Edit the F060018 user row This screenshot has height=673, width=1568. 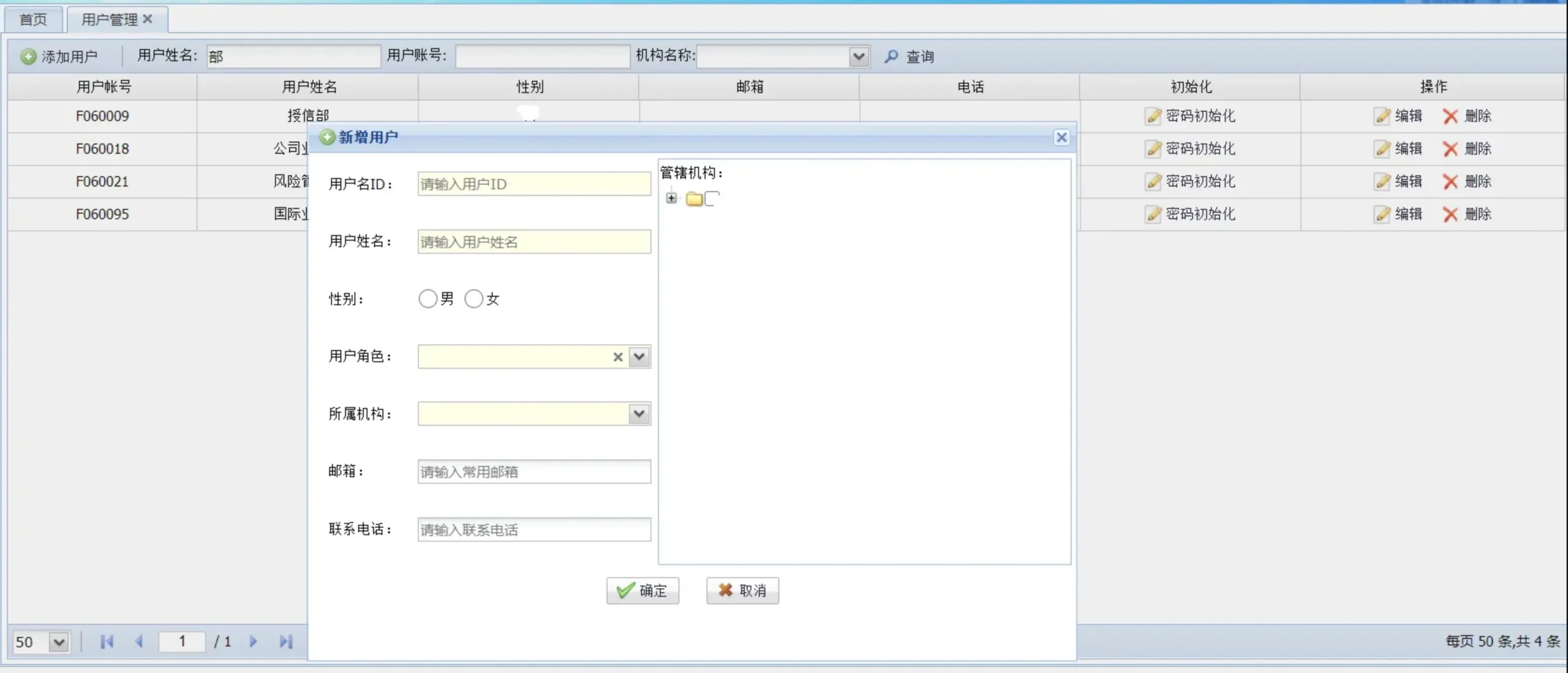[1398, 148]
